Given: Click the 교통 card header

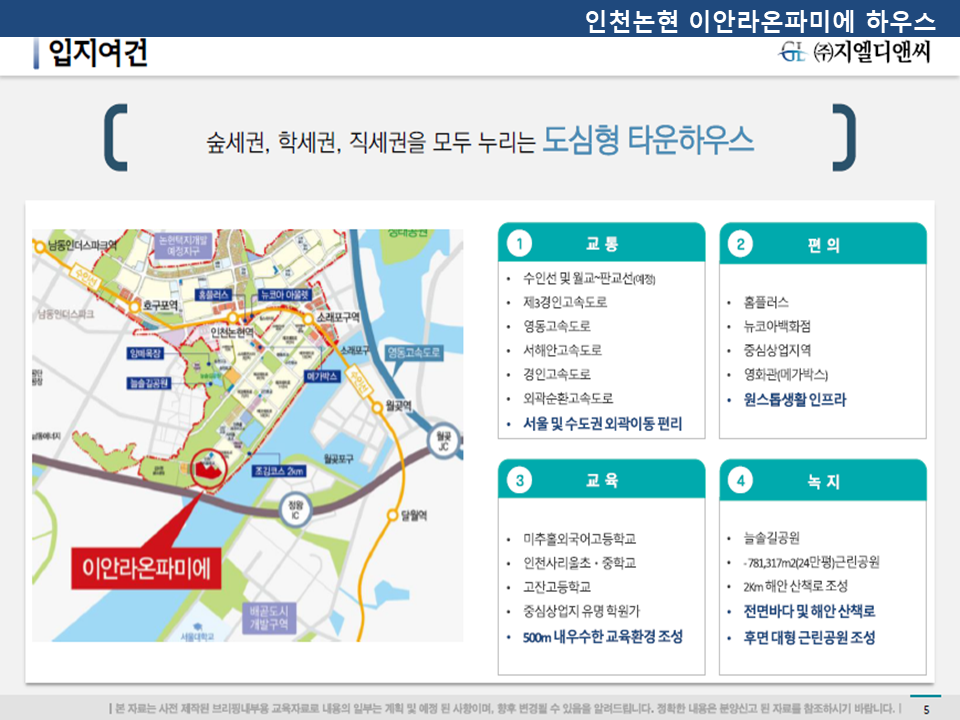Looking at the screenshot, I should pos(601,243).
